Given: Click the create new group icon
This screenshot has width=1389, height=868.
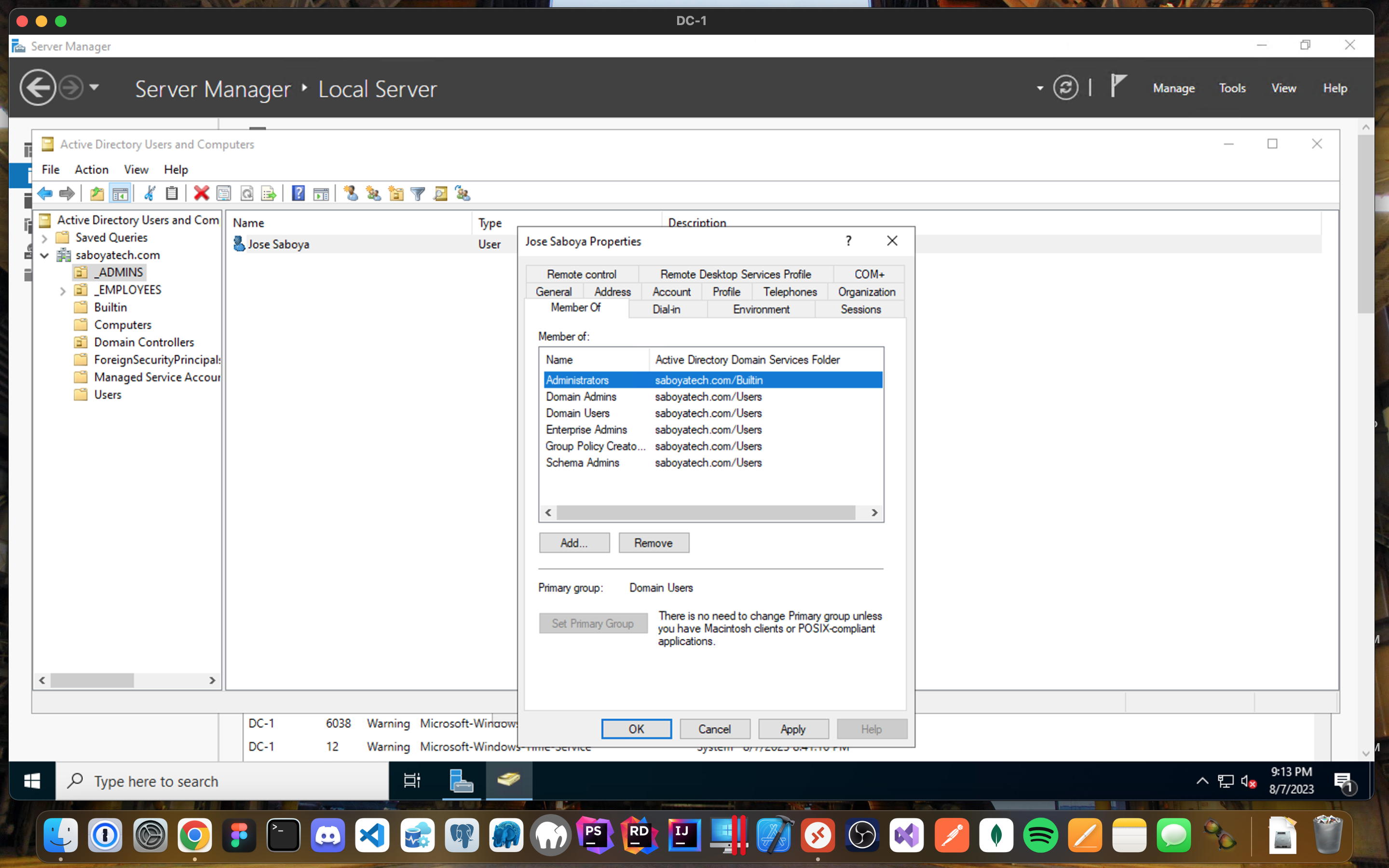Looking at the screenshot, I should [x=373, y=193].
